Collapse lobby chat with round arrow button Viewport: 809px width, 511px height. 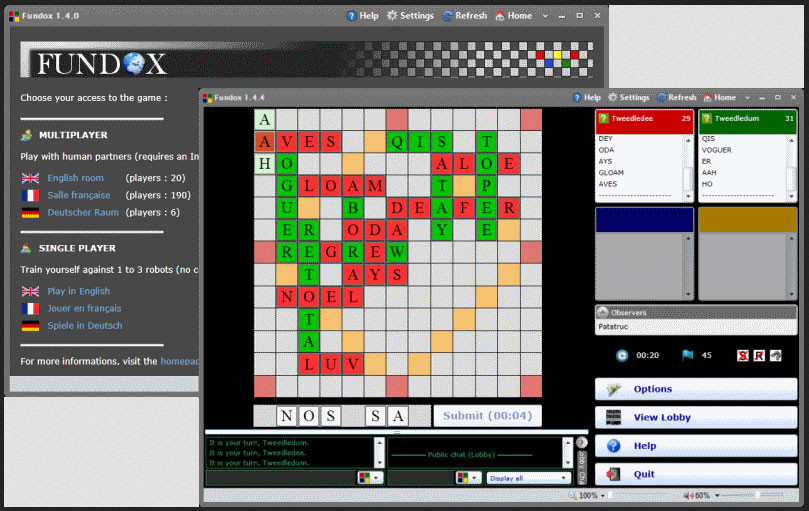[581, 442]
